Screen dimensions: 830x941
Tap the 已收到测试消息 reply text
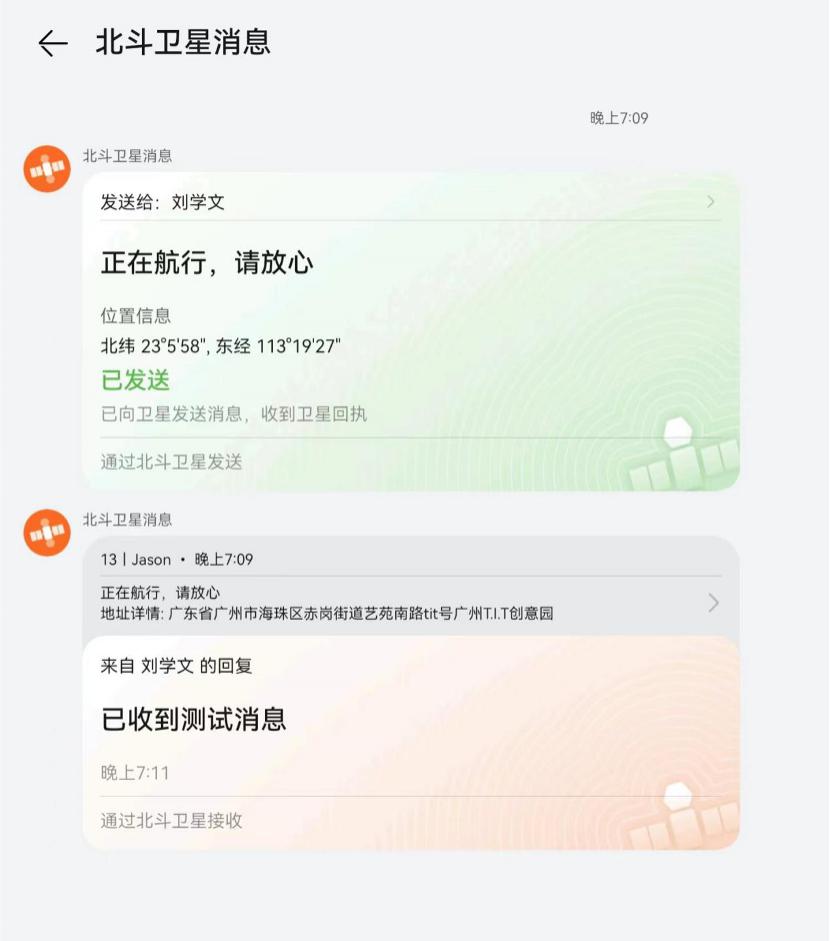tap(194, 719)
